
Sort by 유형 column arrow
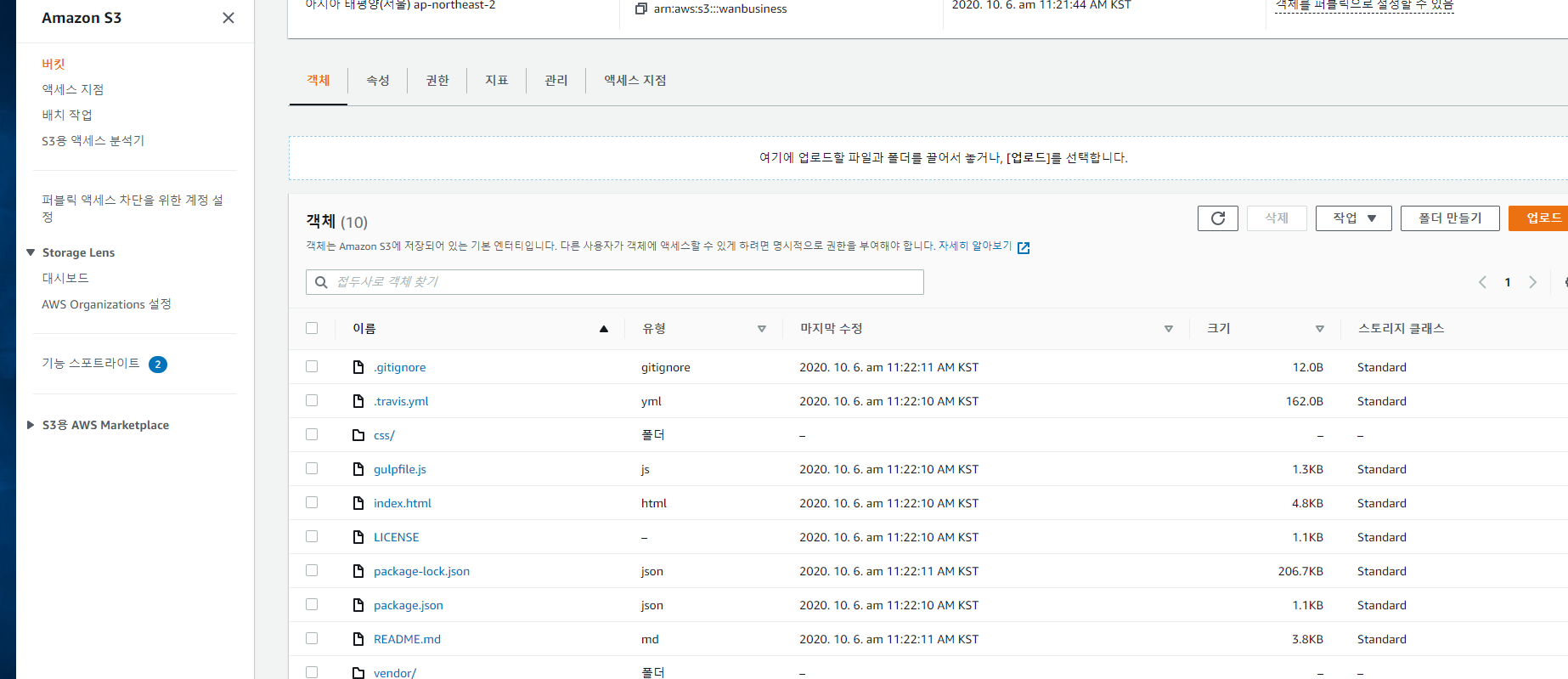coord(762,329)
